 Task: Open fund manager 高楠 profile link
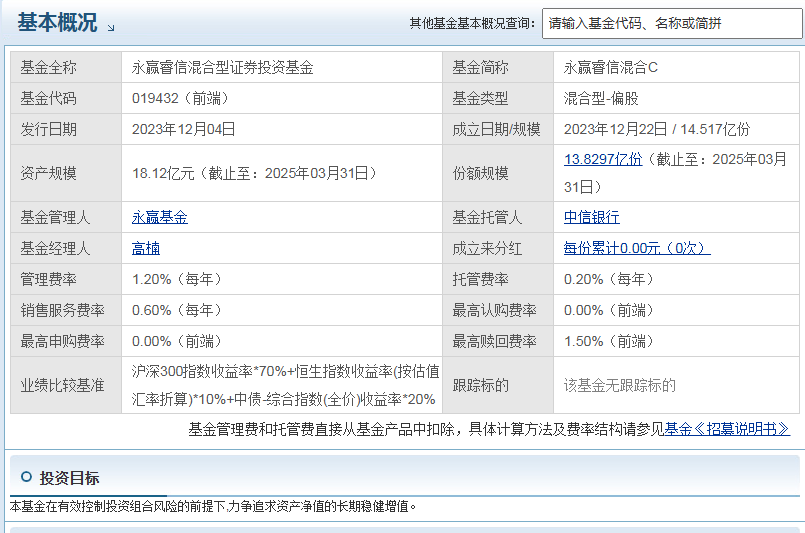pyautogui.click(x=146, y=249)
